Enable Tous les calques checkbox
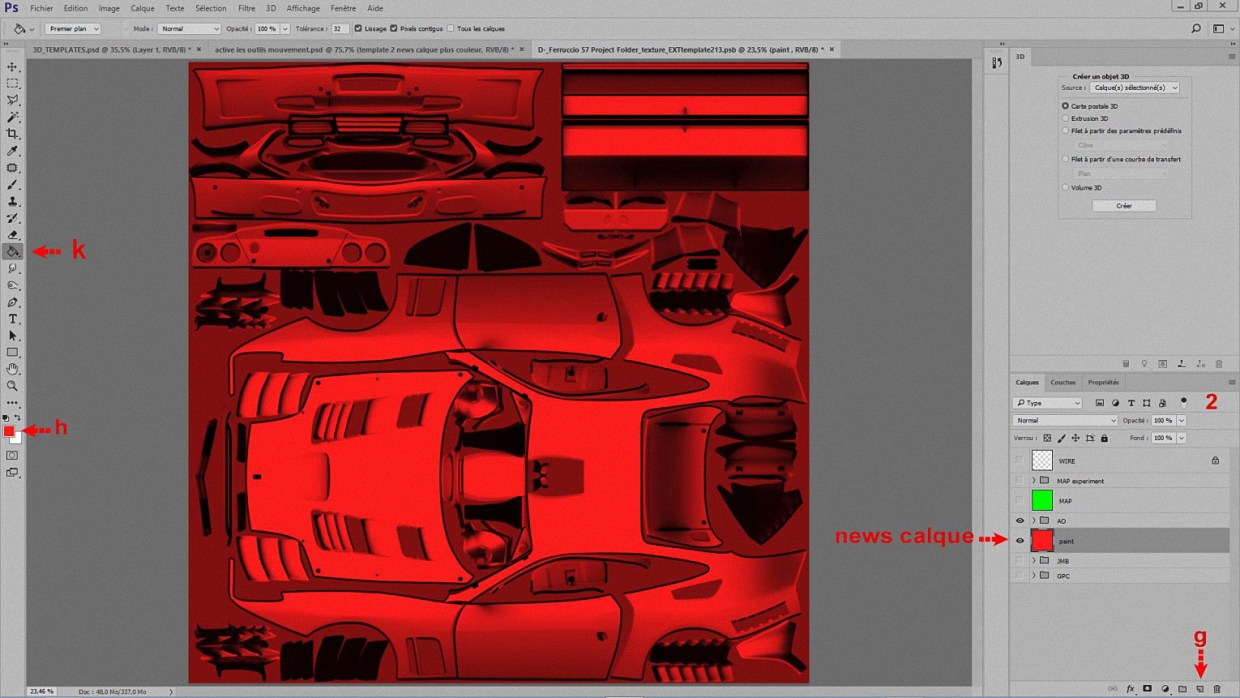Viewport: 1240px width, 698px height. [451, 29]
